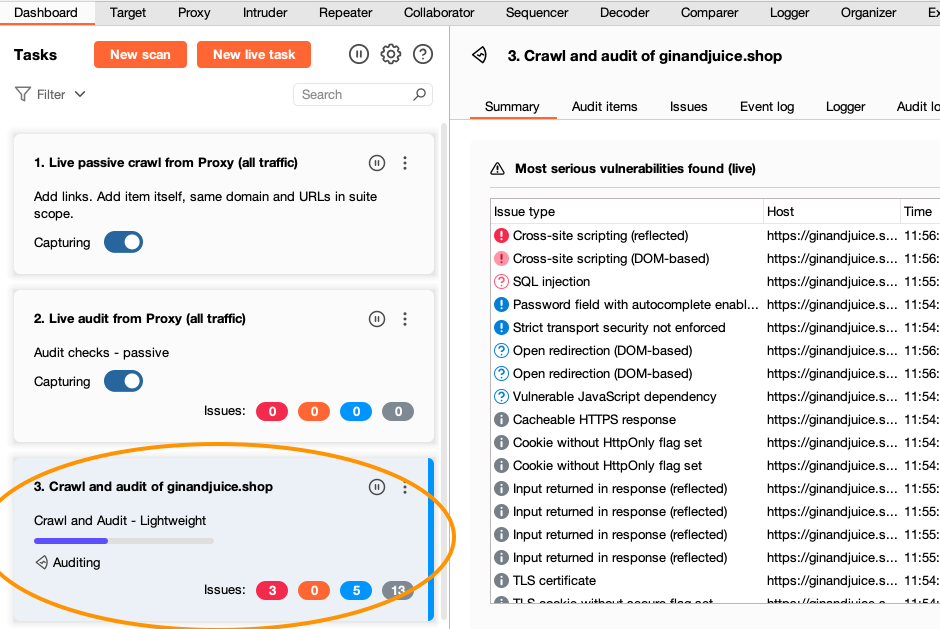Switch to the Repeater tab
This screenshot has height=629, width=940.
pos(345,12)
